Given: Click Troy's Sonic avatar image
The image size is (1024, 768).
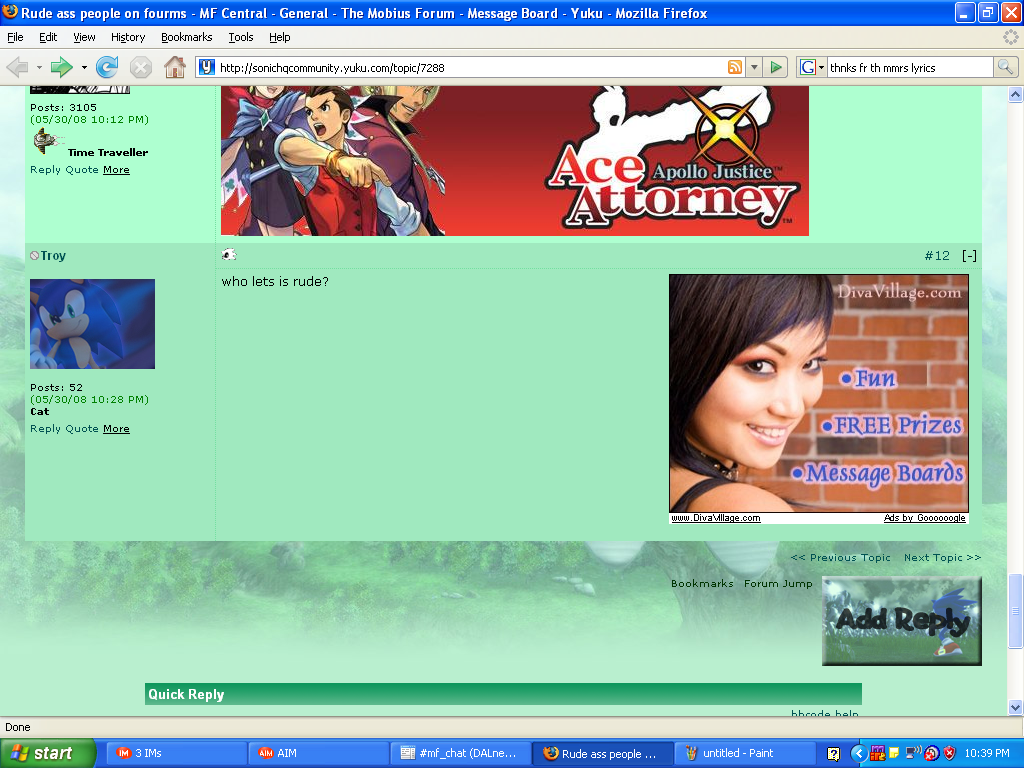Looking at the screenshot, I should click(92, 324).
